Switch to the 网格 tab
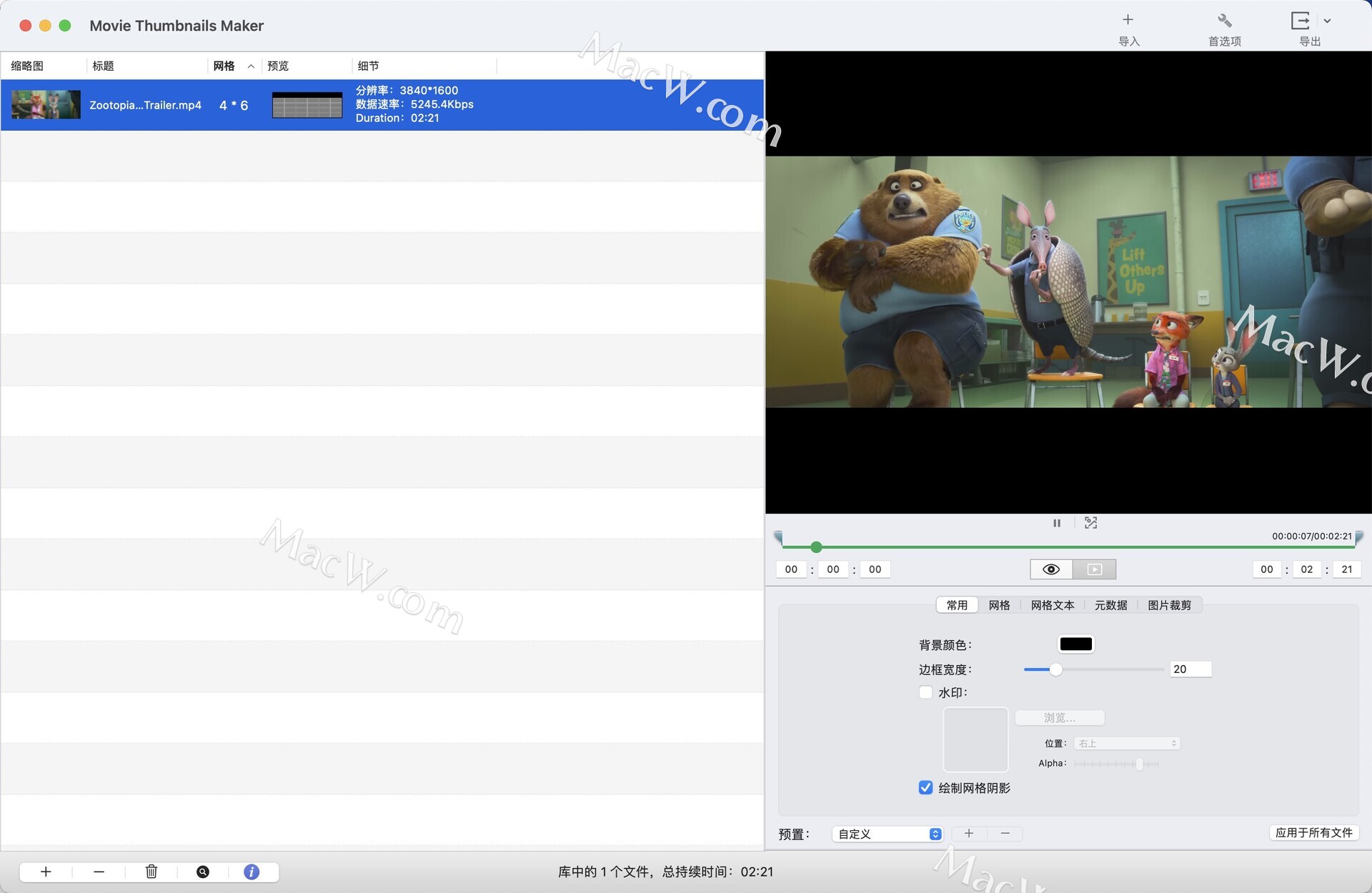Image resolution: width=1372 pixels, height=893 pixels. [x=999, y=605]
